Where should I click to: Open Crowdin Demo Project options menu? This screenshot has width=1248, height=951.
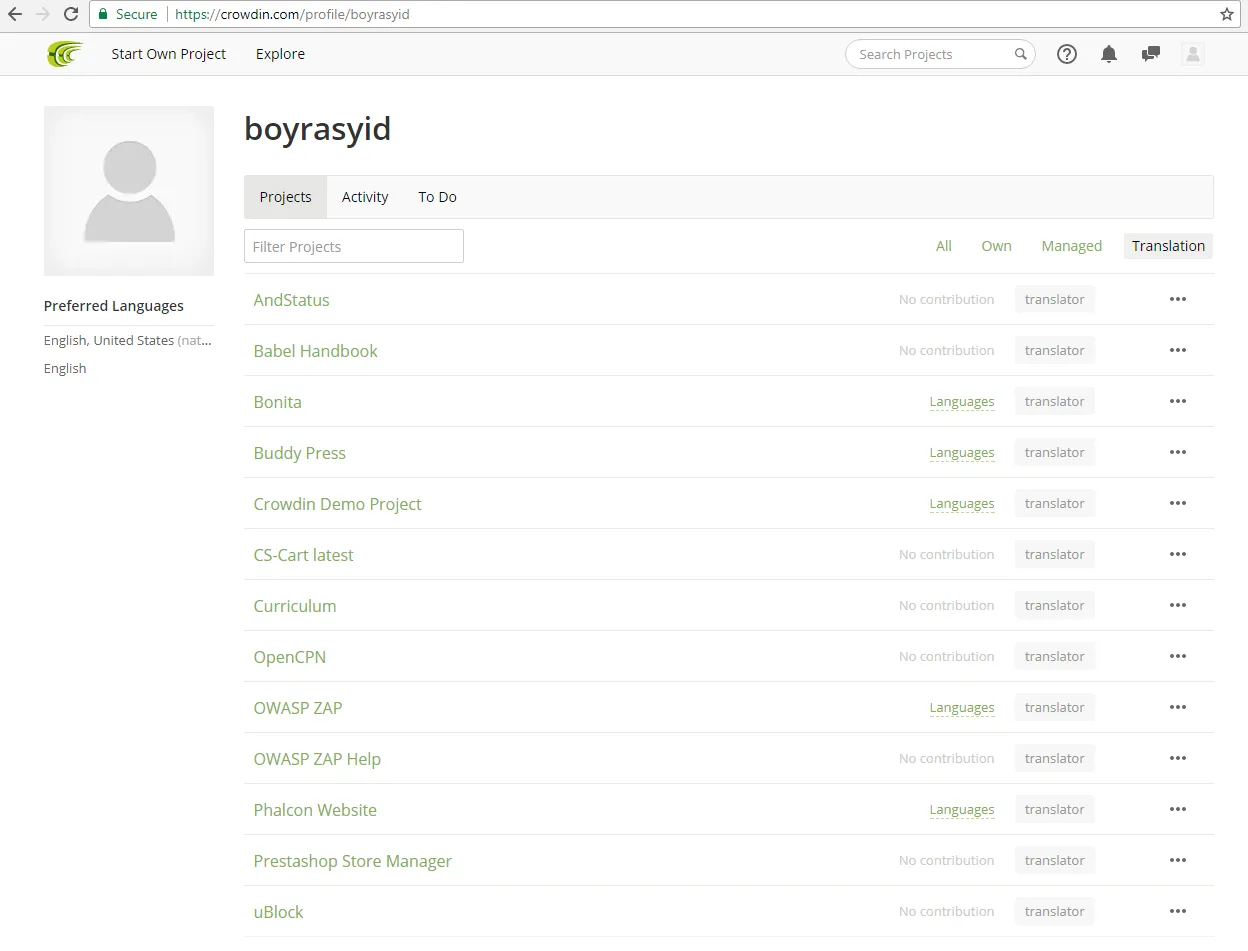[1177, 503]
